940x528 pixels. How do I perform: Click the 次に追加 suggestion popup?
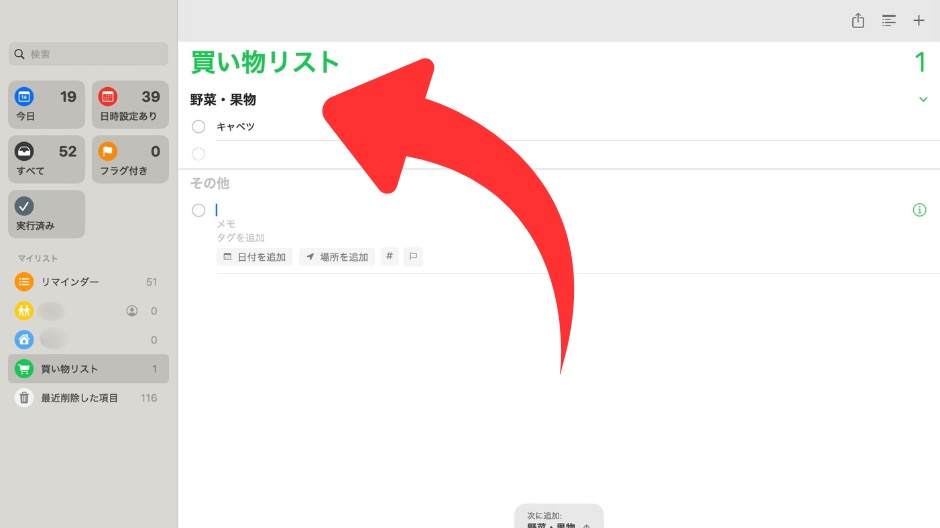(559, 517)
